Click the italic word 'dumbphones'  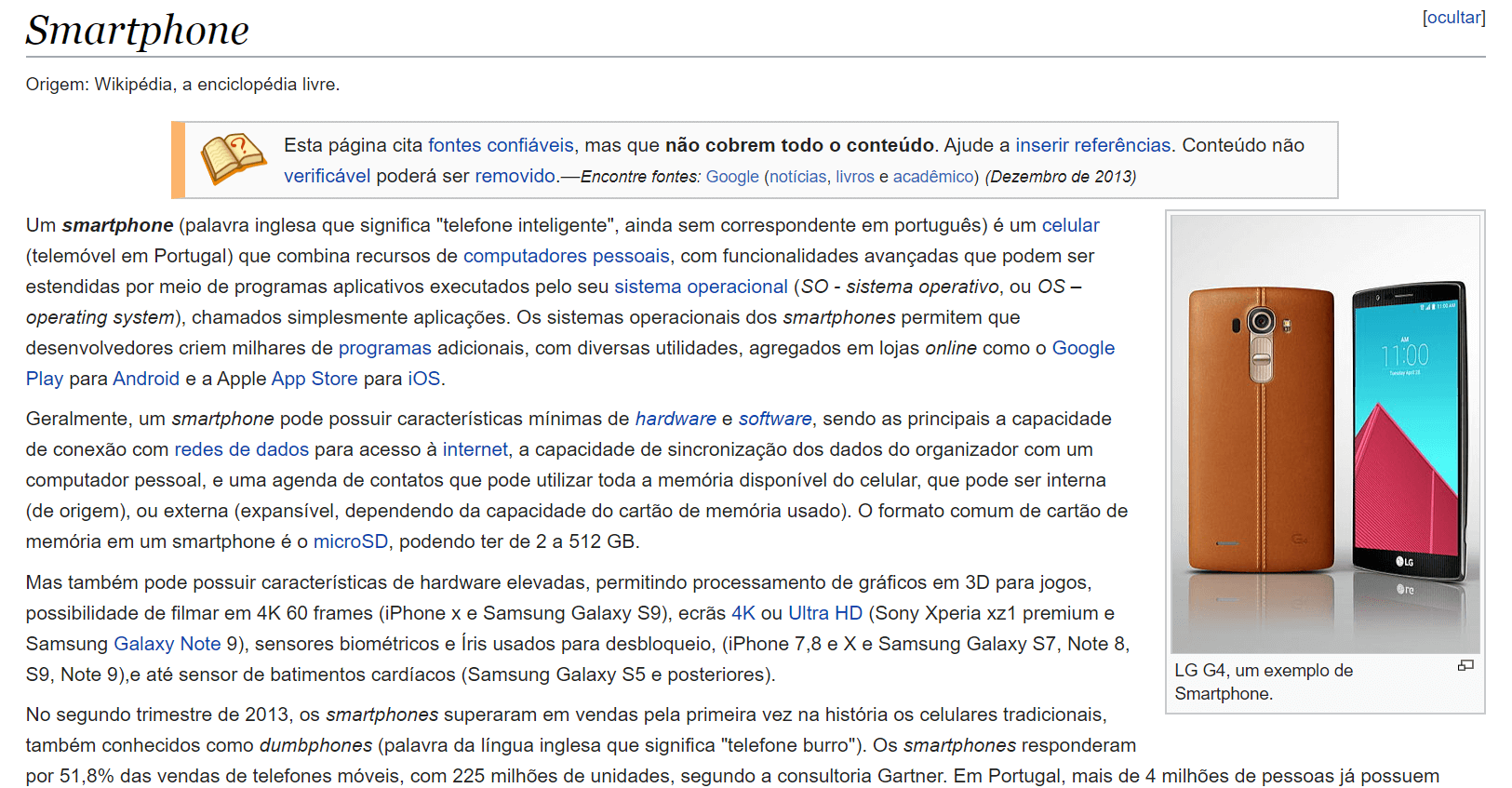316,745
